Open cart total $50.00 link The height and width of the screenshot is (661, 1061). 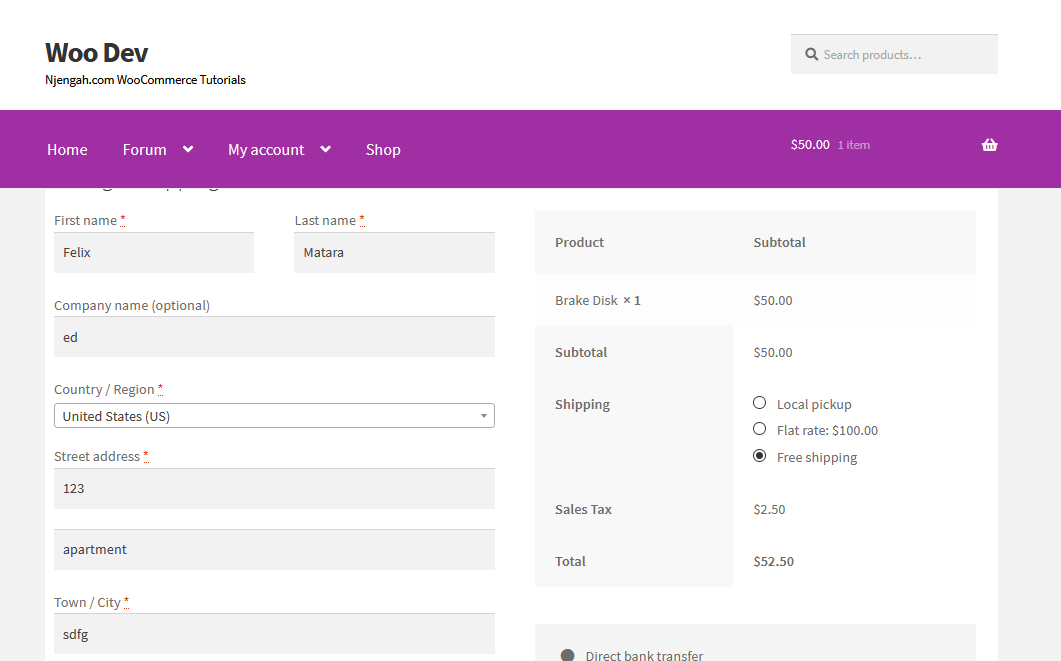click(810, 145)
